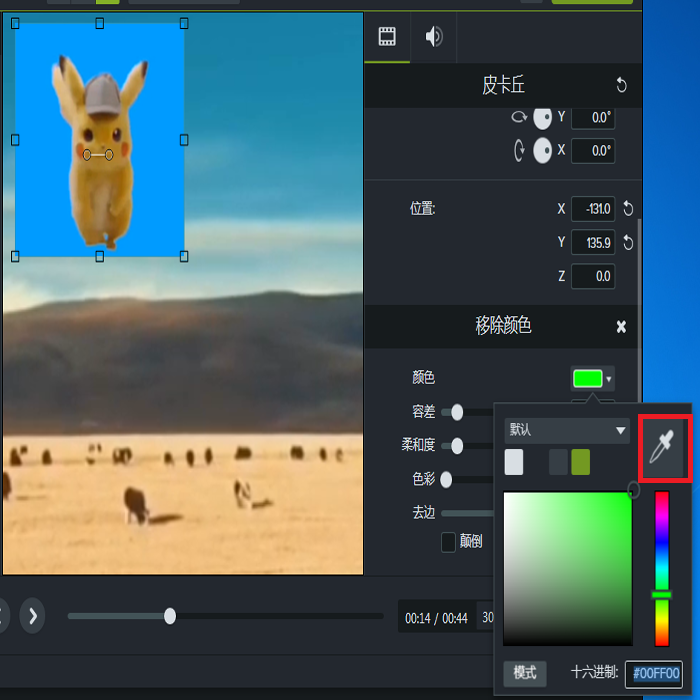Click the bottom-right selection handle of Pikachu clip
This screenshot has width=700, height=700.
(184, 256)
